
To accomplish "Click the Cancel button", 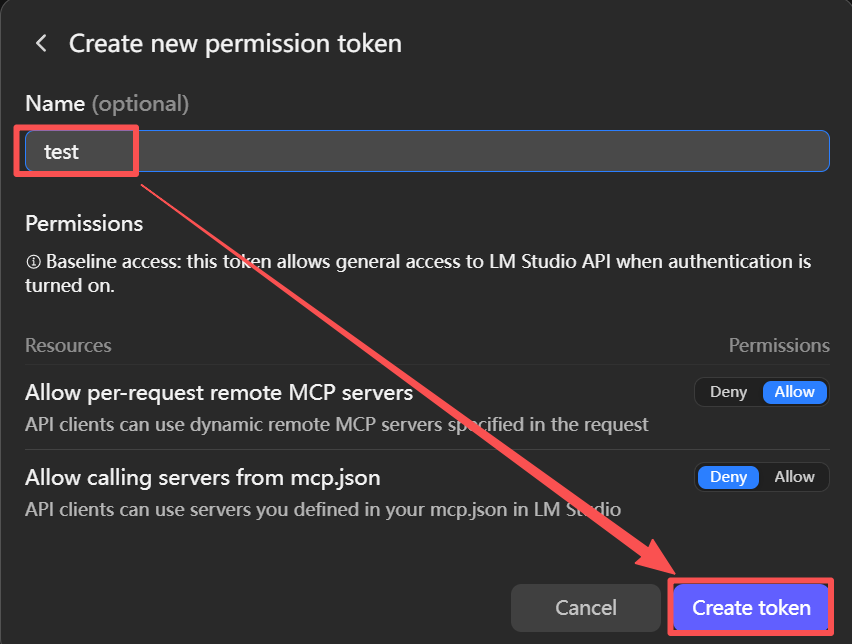I will point(586,608).
